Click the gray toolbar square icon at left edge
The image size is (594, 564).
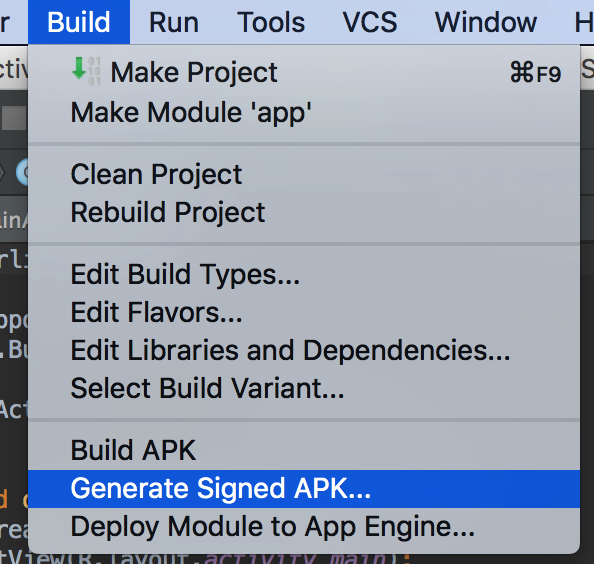click(x=14, y=117)
